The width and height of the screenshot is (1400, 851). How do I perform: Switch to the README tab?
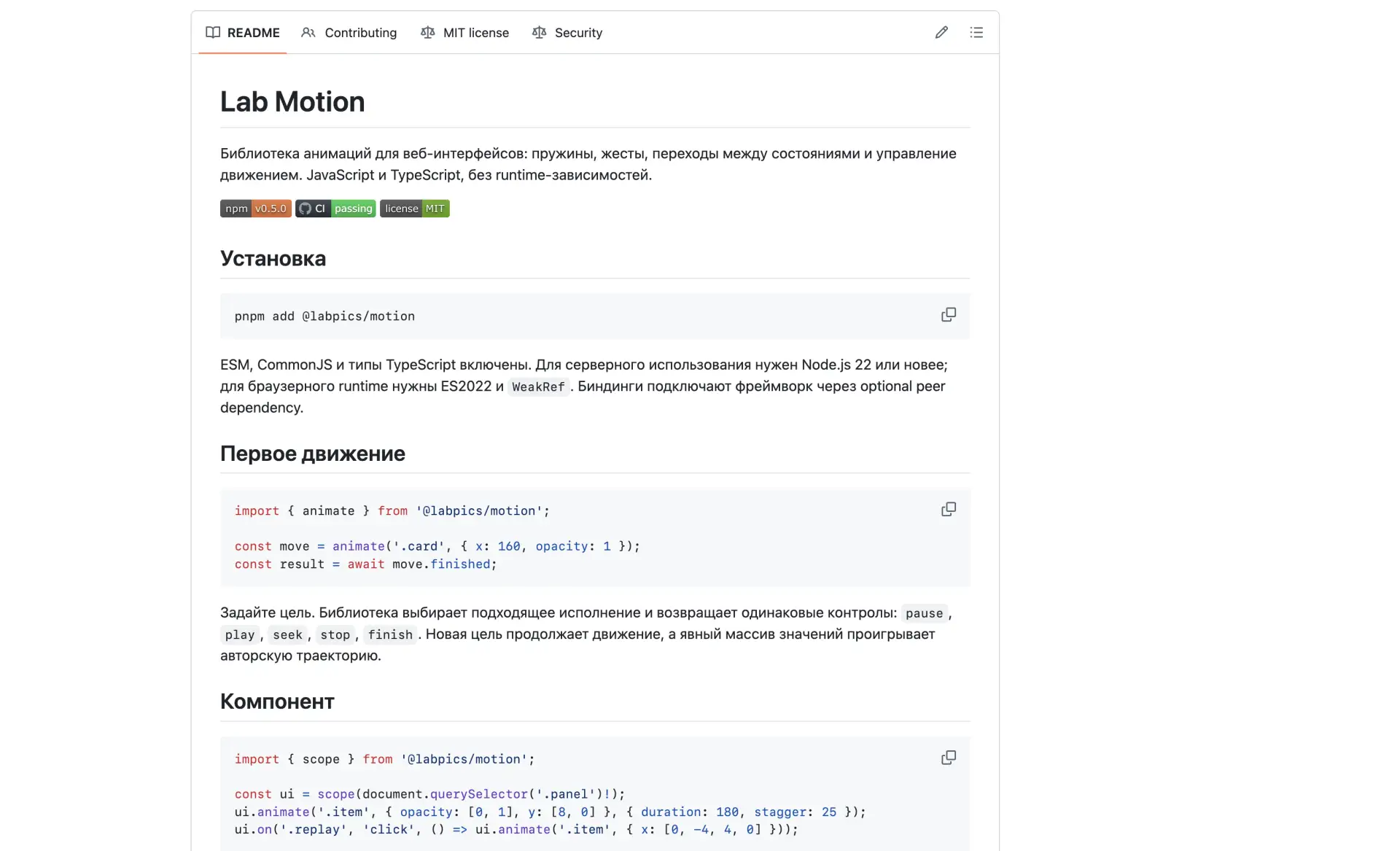click(x=243, y=32)
